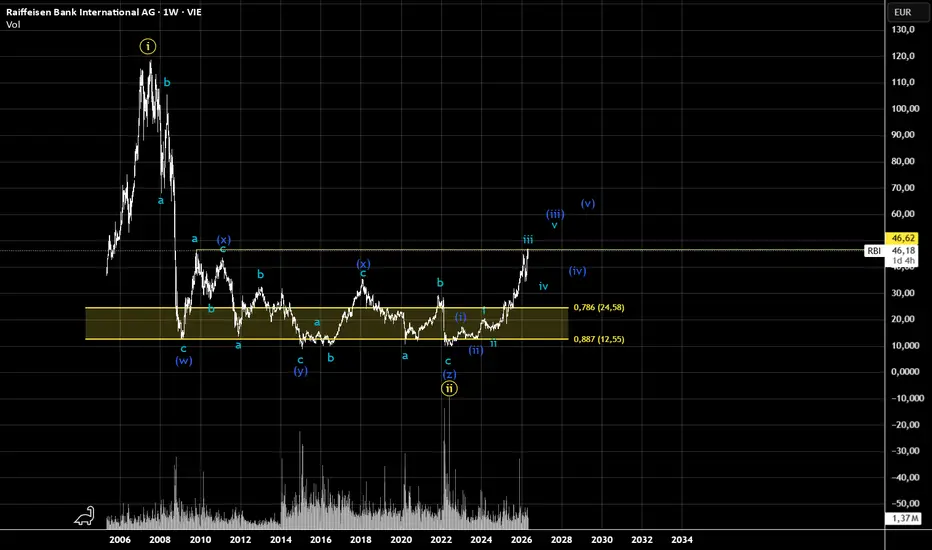932x550 pixels.
Task: Click the TradingView dinosaur logo icon
Action: pyautogui.click(x=84, y=516)
